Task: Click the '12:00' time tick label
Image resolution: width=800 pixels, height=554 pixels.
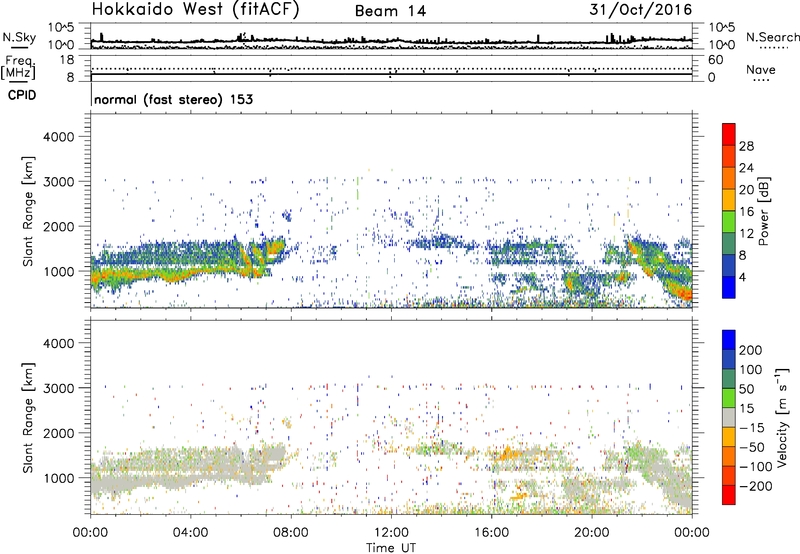Action: coord(391,533)
